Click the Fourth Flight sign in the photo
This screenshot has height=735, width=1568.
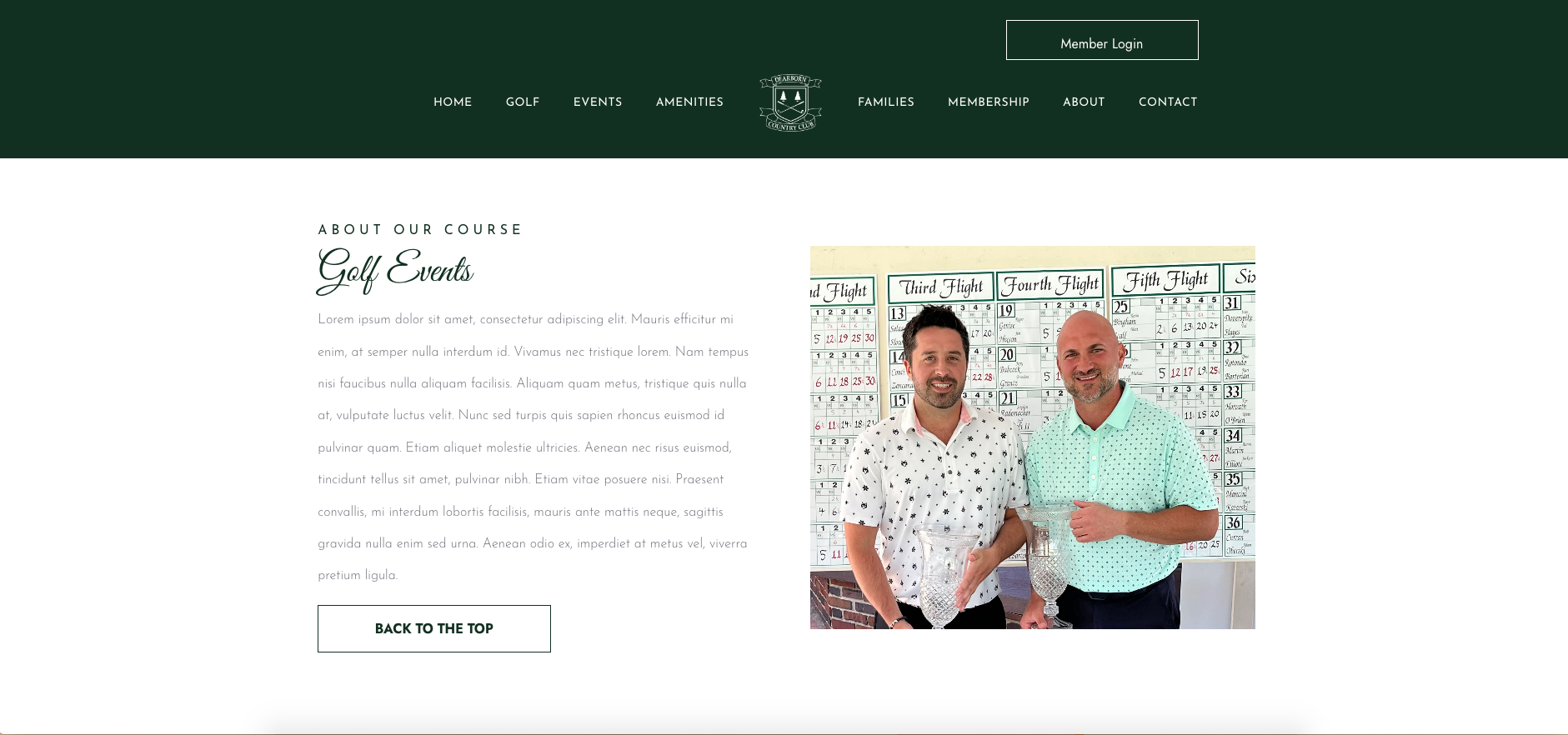coord(1051,284)
